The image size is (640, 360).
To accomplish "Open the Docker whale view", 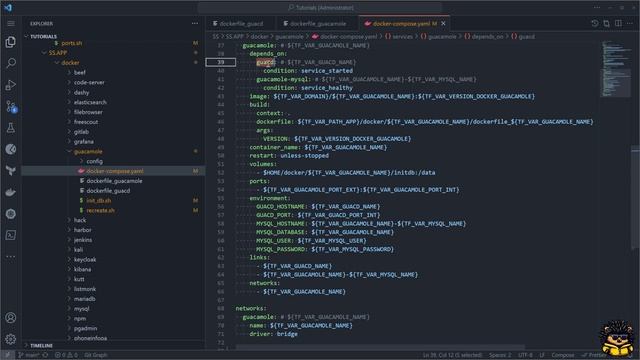I will coord(11,192).
